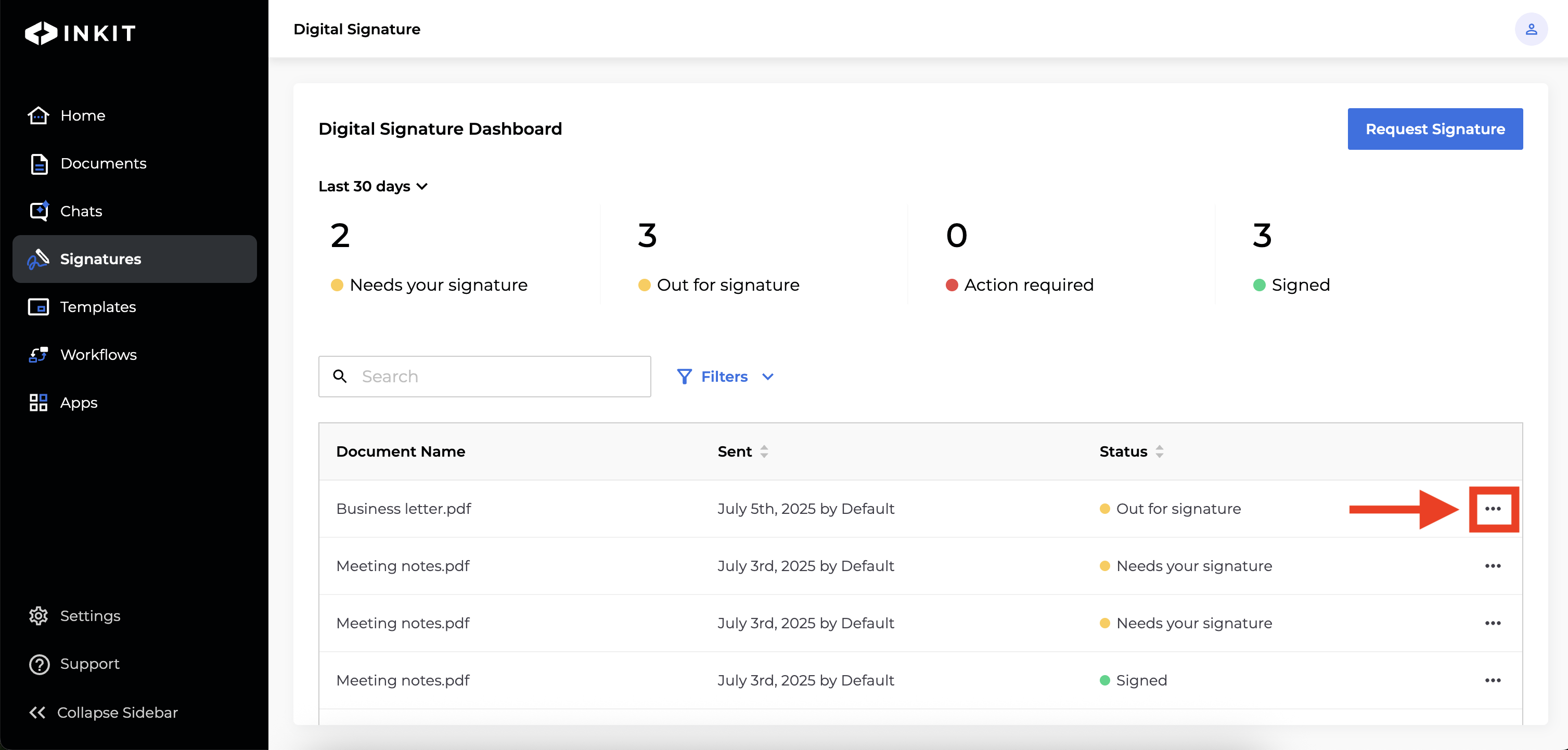The width and height of the screenshot is (1568, 750).
Task: Click the Filters label
Action: (724, 377)
